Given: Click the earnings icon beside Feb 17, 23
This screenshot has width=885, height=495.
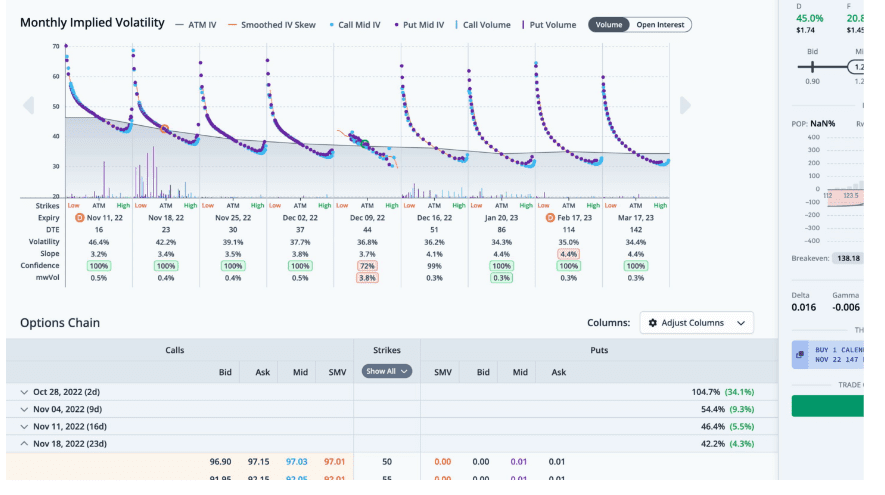Looking at the screenshot, I should [x=550, y=217].
